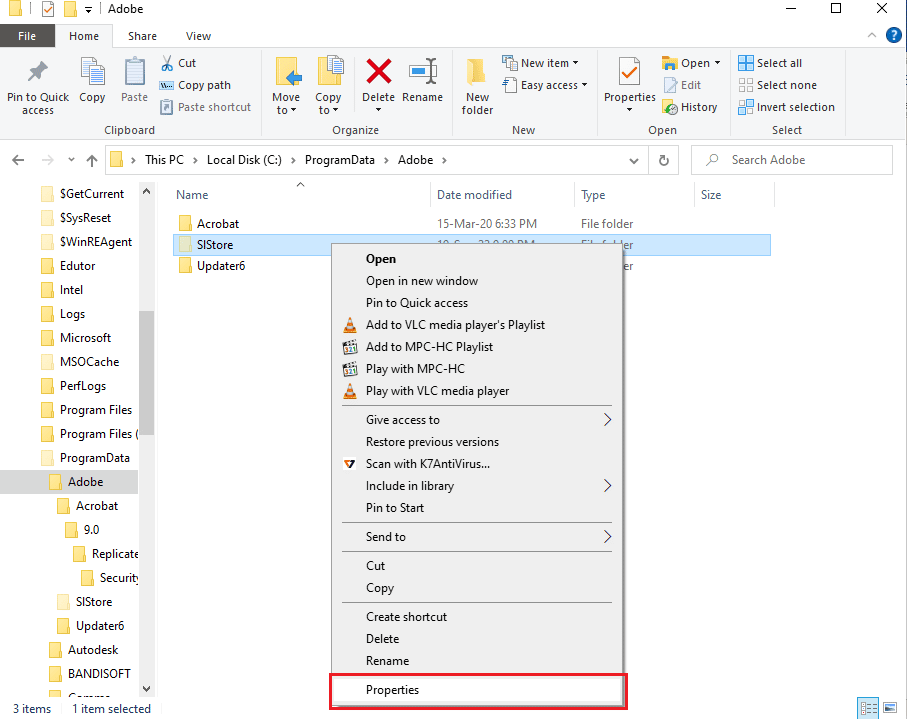The image size is (907, 719).
Task: Click the blue Help question mark icon
Action: pos(893,35)
